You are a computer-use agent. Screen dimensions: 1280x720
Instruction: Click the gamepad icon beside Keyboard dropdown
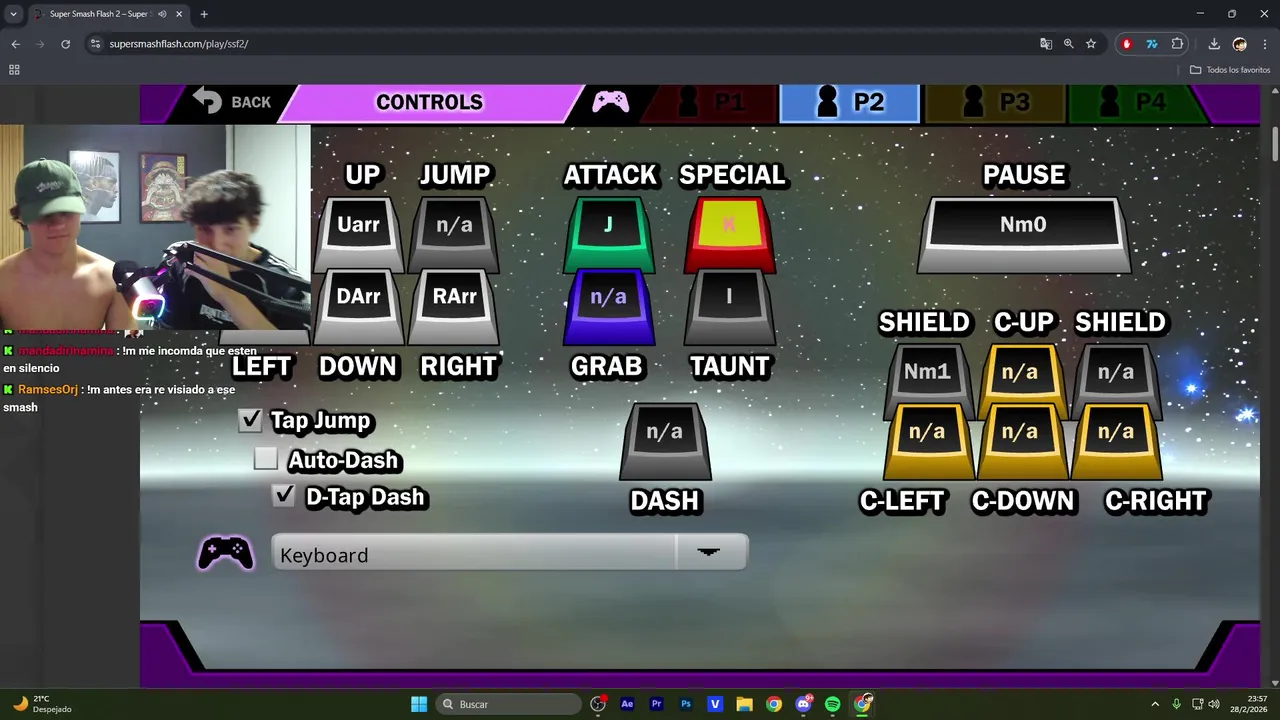click(x=225, y=553)
